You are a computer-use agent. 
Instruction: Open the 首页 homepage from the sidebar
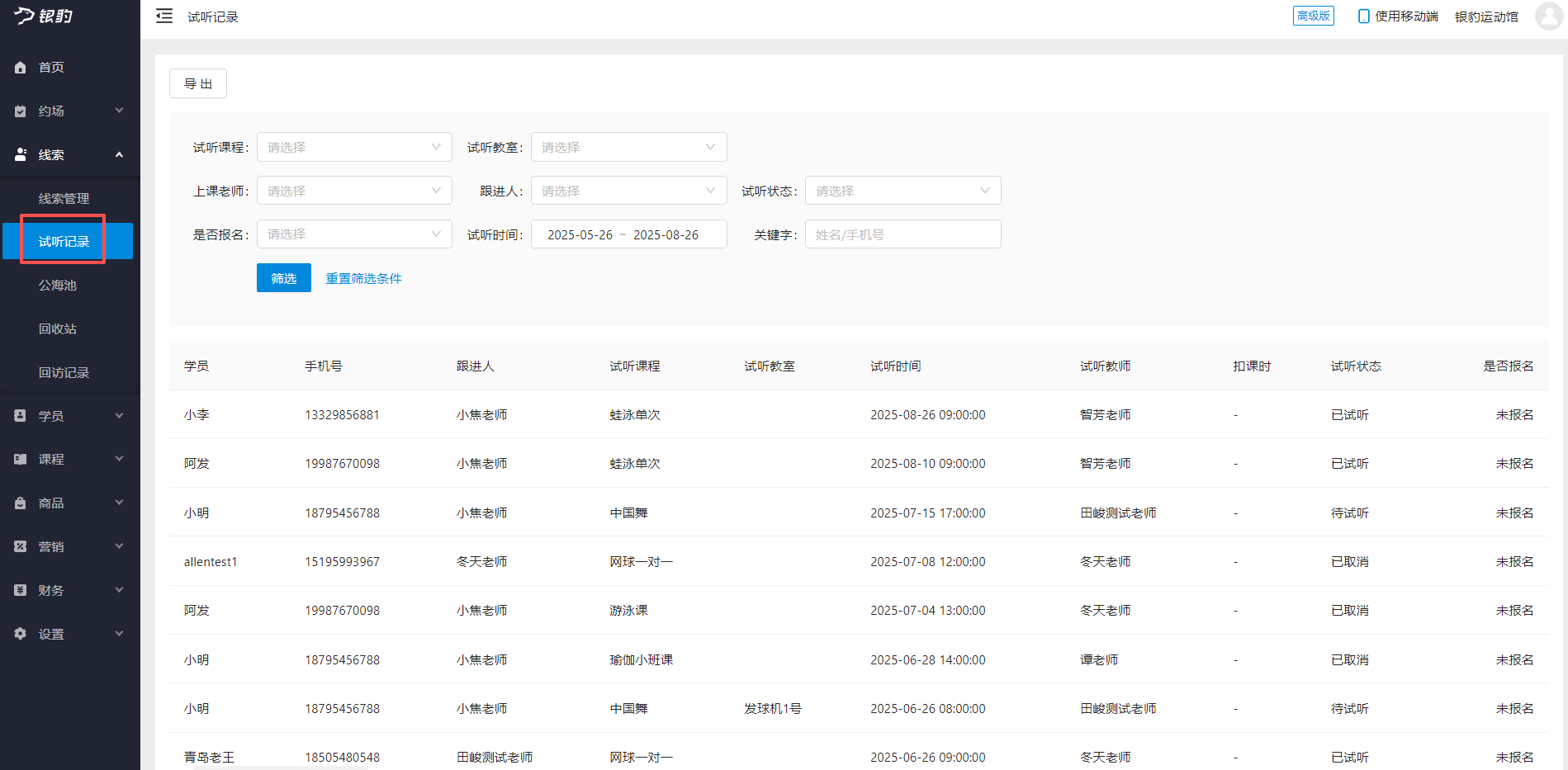(x=21, y=67)
